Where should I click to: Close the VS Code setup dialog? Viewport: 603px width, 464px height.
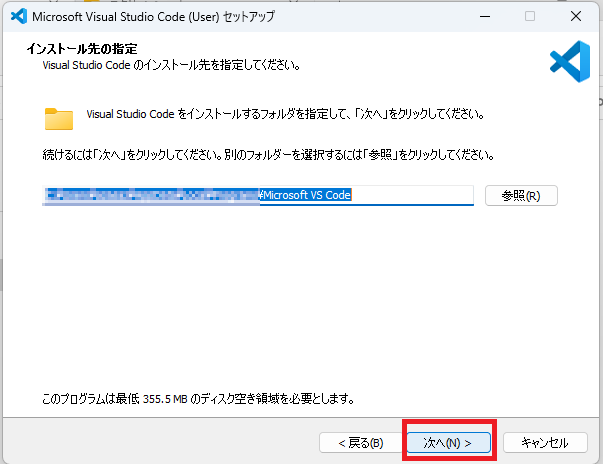(577, 17)
